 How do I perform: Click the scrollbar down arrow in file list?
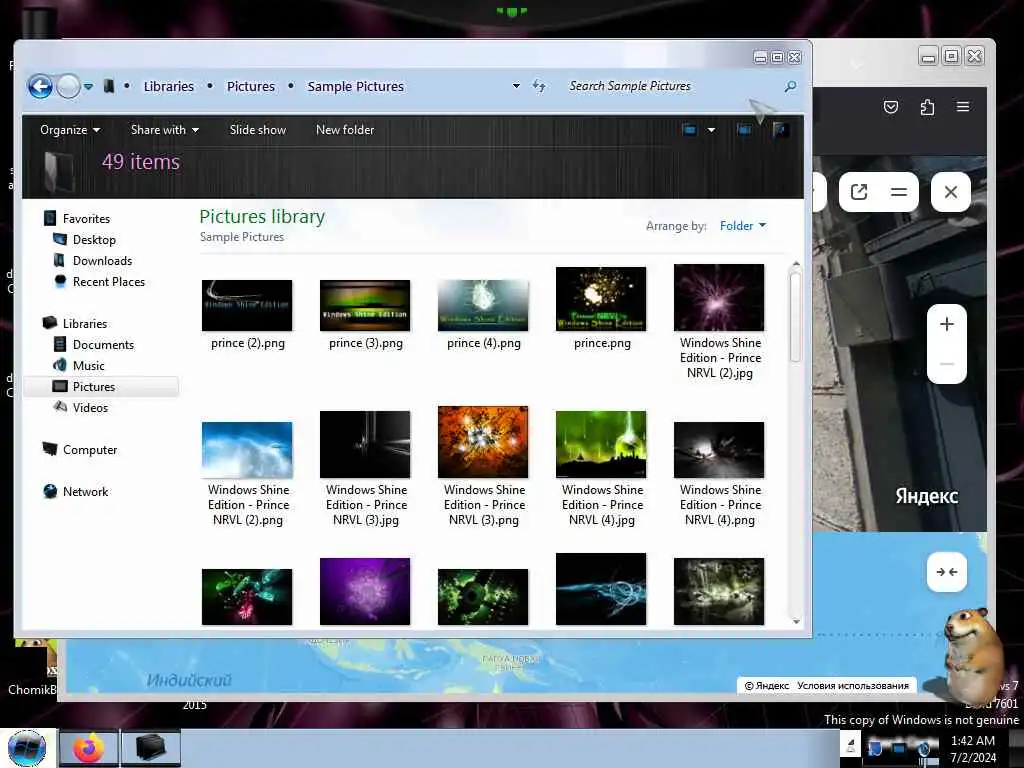pos(795,621)
